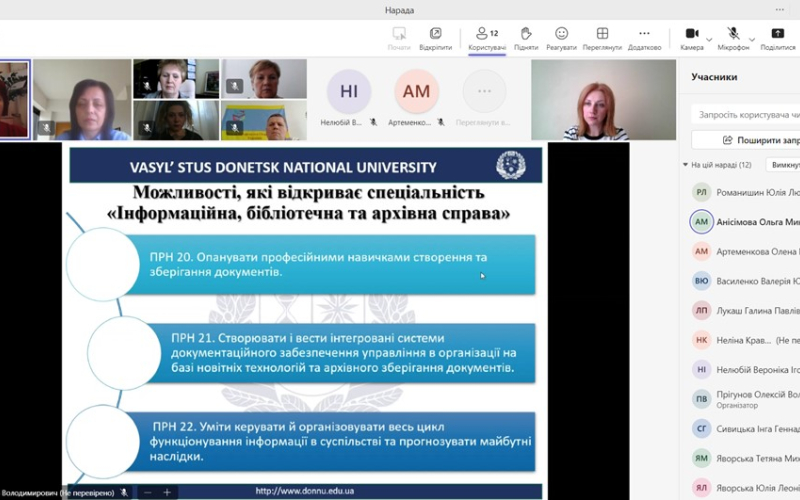The image size is (800, 500).
Task: Click the Нарада window title
Action: 399,10
